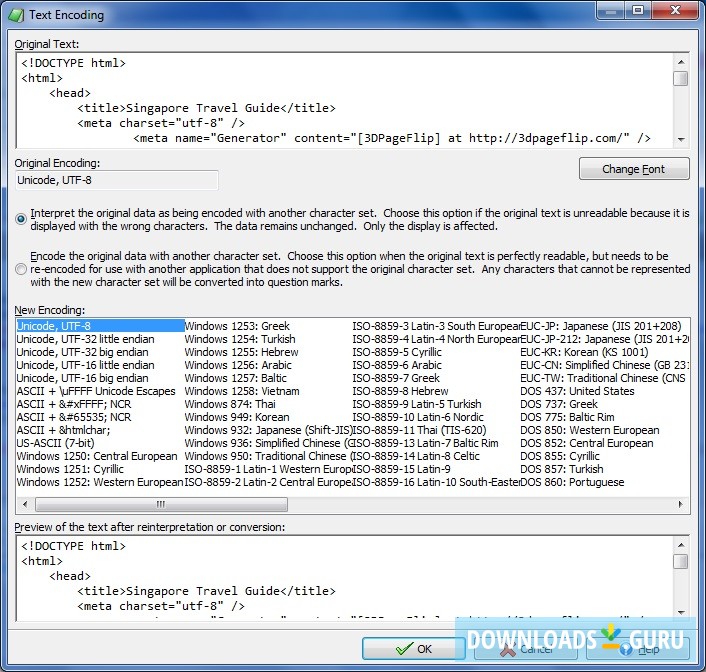
Task: Select Windows 1252: Western European
Action: (100, 482)
